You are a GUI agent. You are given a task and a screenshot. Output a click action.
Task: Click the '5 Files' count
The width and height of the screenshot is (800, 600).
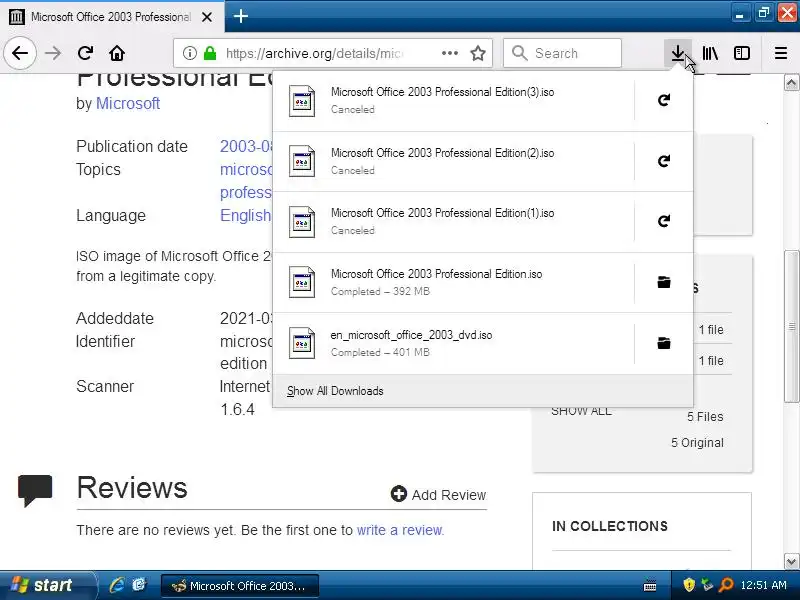pyautogui.click(x=705, y=417)
